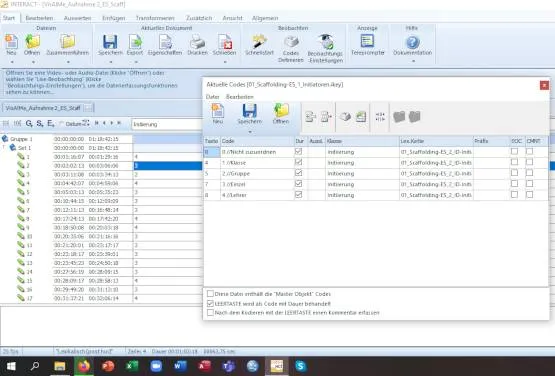Expand the dropdown arrow under main ribbon Öffnen
The width and height of the screenshot is (555, 376).
click(33, 62)
